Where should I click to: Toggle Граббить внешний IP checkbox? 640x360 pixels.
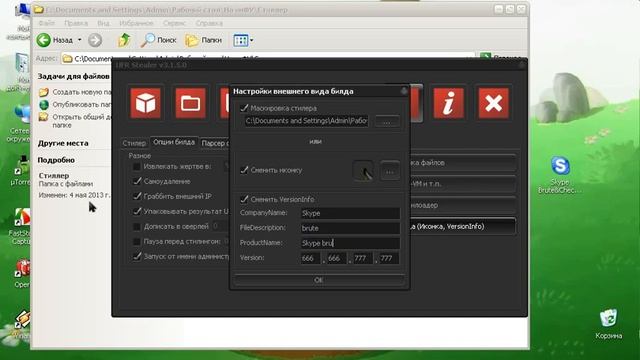(137, 196)
